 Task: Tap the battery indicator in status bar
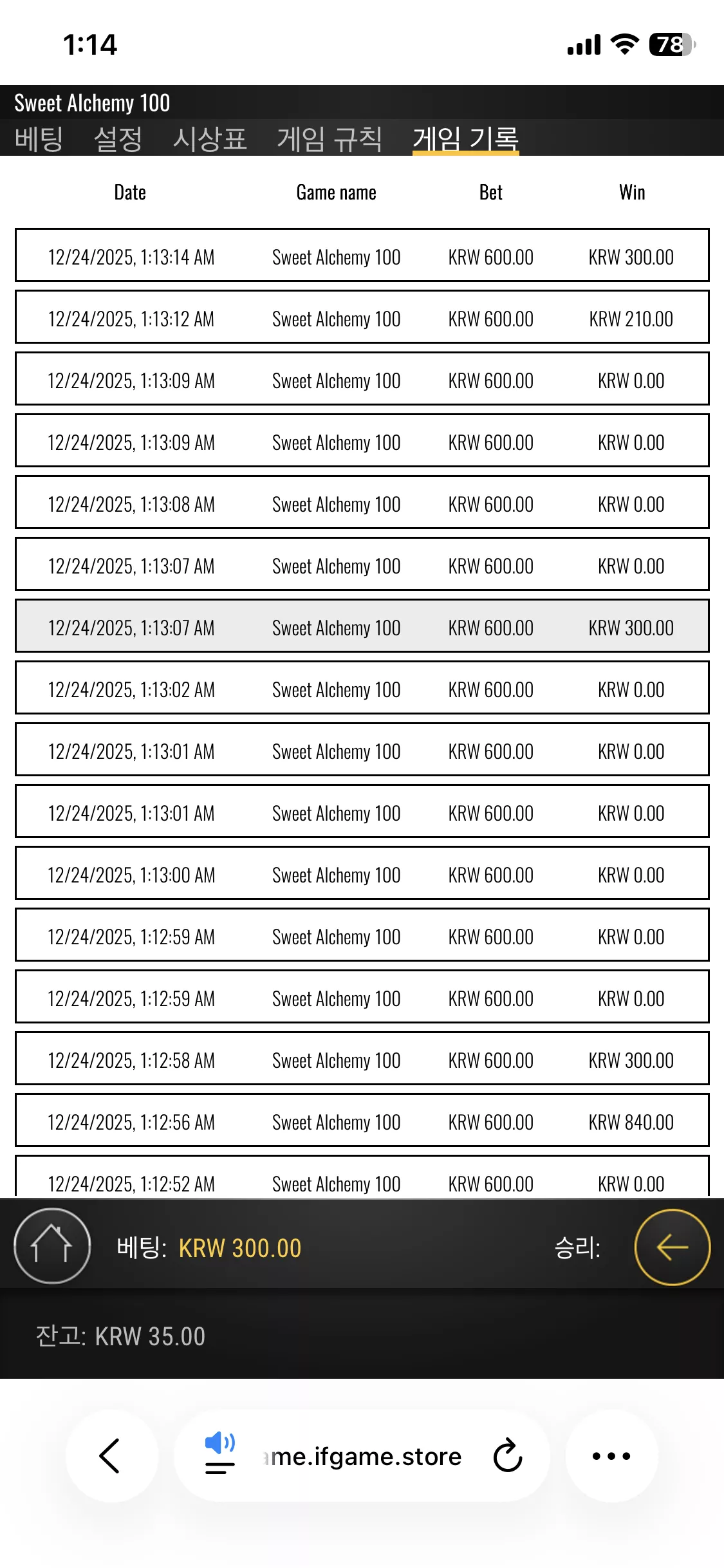tap(673, 44)
